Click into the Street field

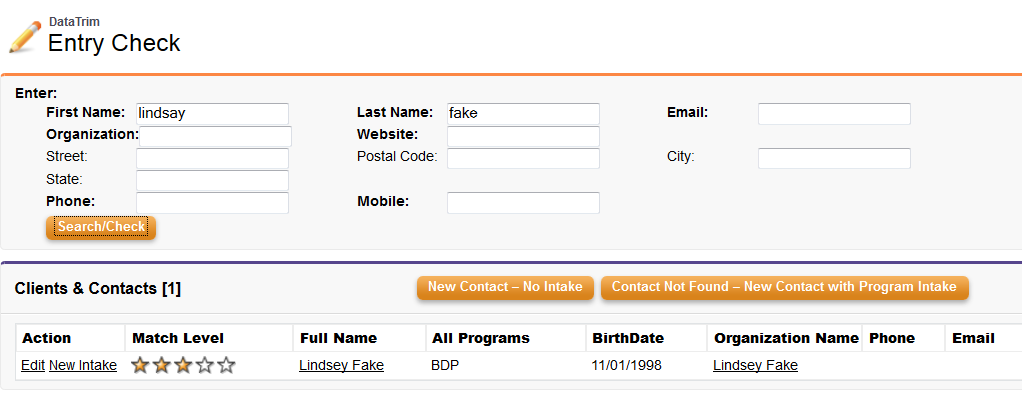click(212, 158)
